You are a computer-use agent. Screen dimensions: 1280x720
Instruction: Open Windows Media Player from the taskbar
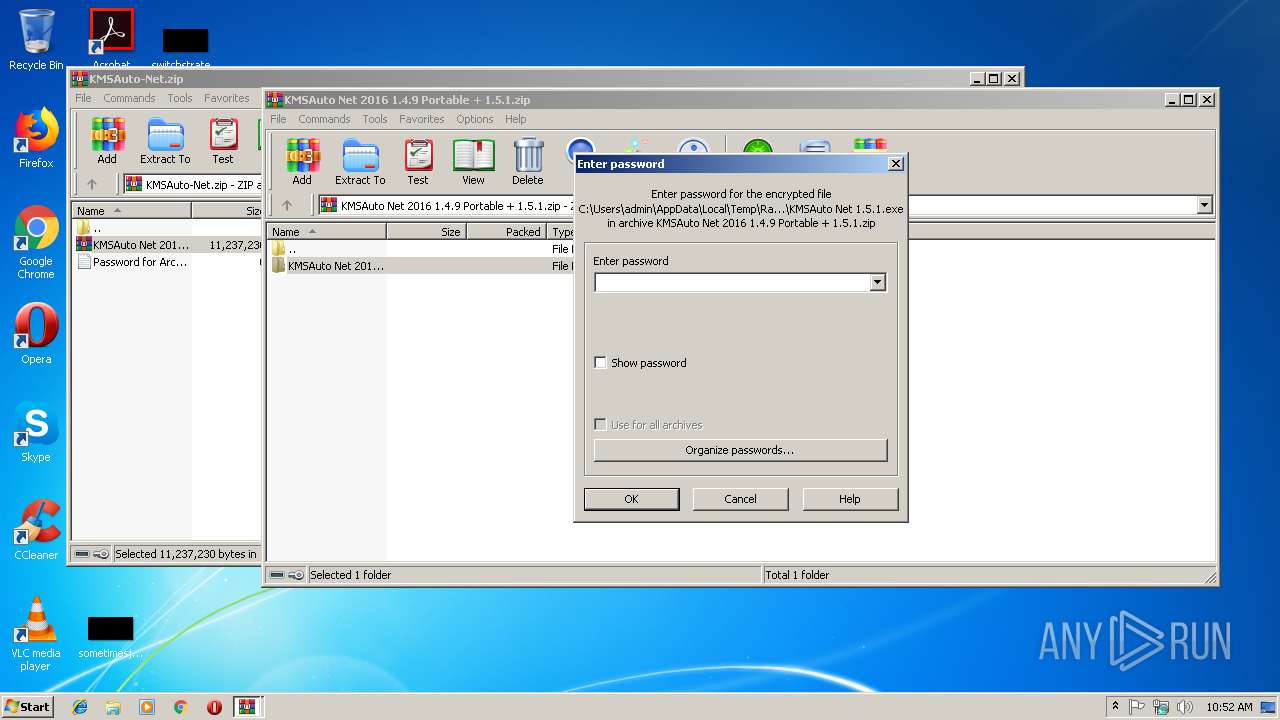point(147,707)
